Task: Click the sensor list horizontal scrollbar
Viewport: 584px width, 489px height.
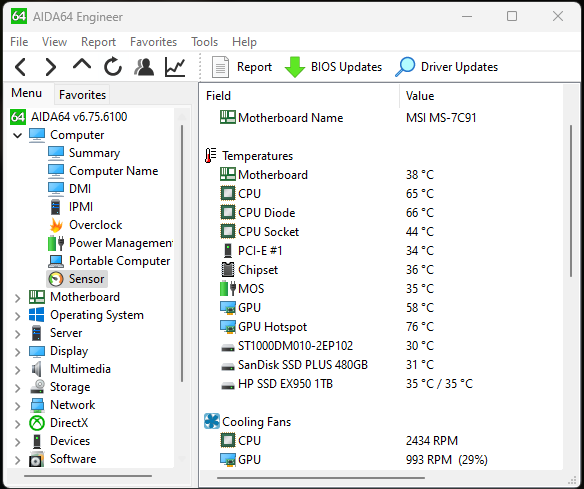Action: (x=321, y=478)
